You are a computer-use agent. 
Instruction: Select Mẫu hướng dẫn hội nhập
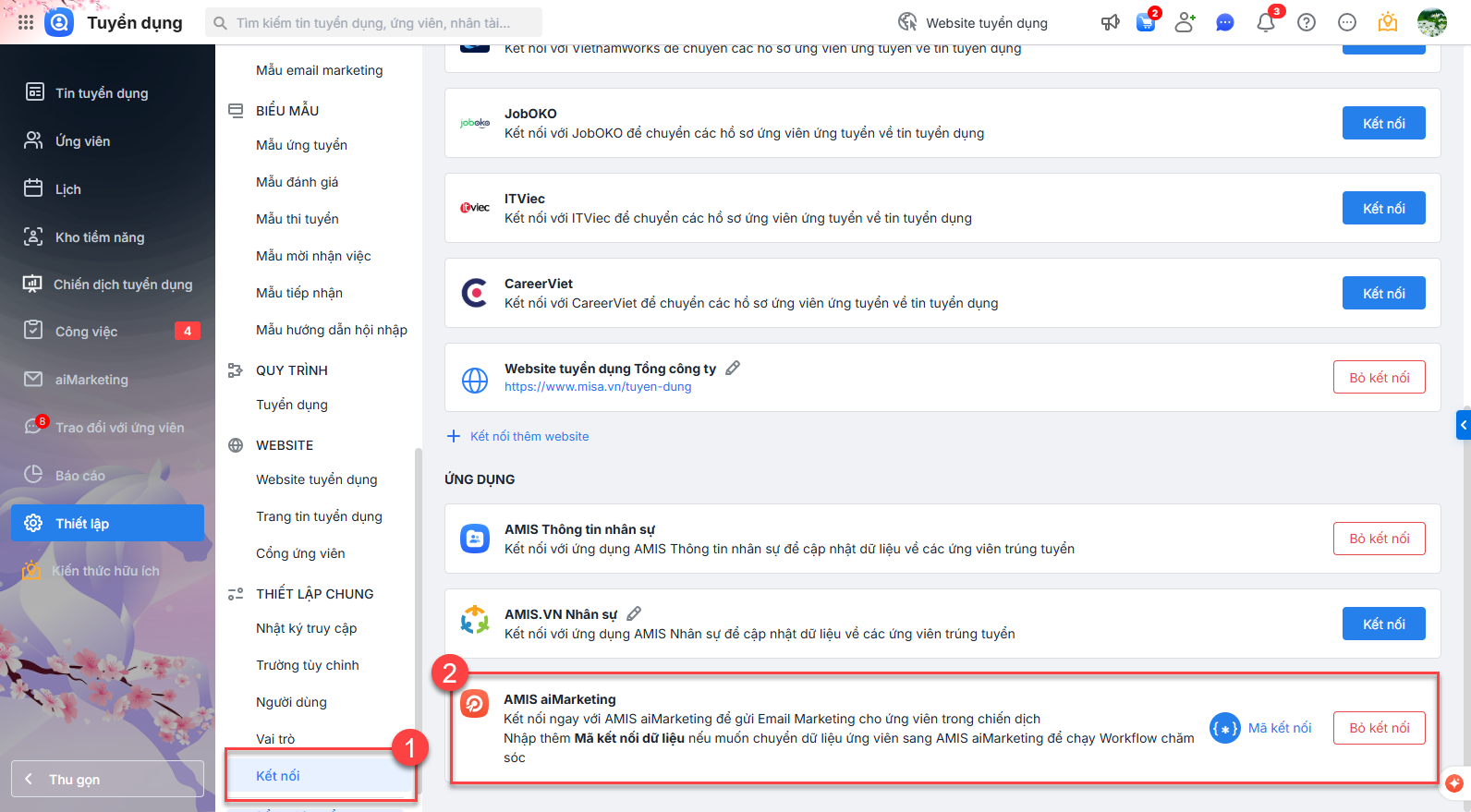[331, 330]
